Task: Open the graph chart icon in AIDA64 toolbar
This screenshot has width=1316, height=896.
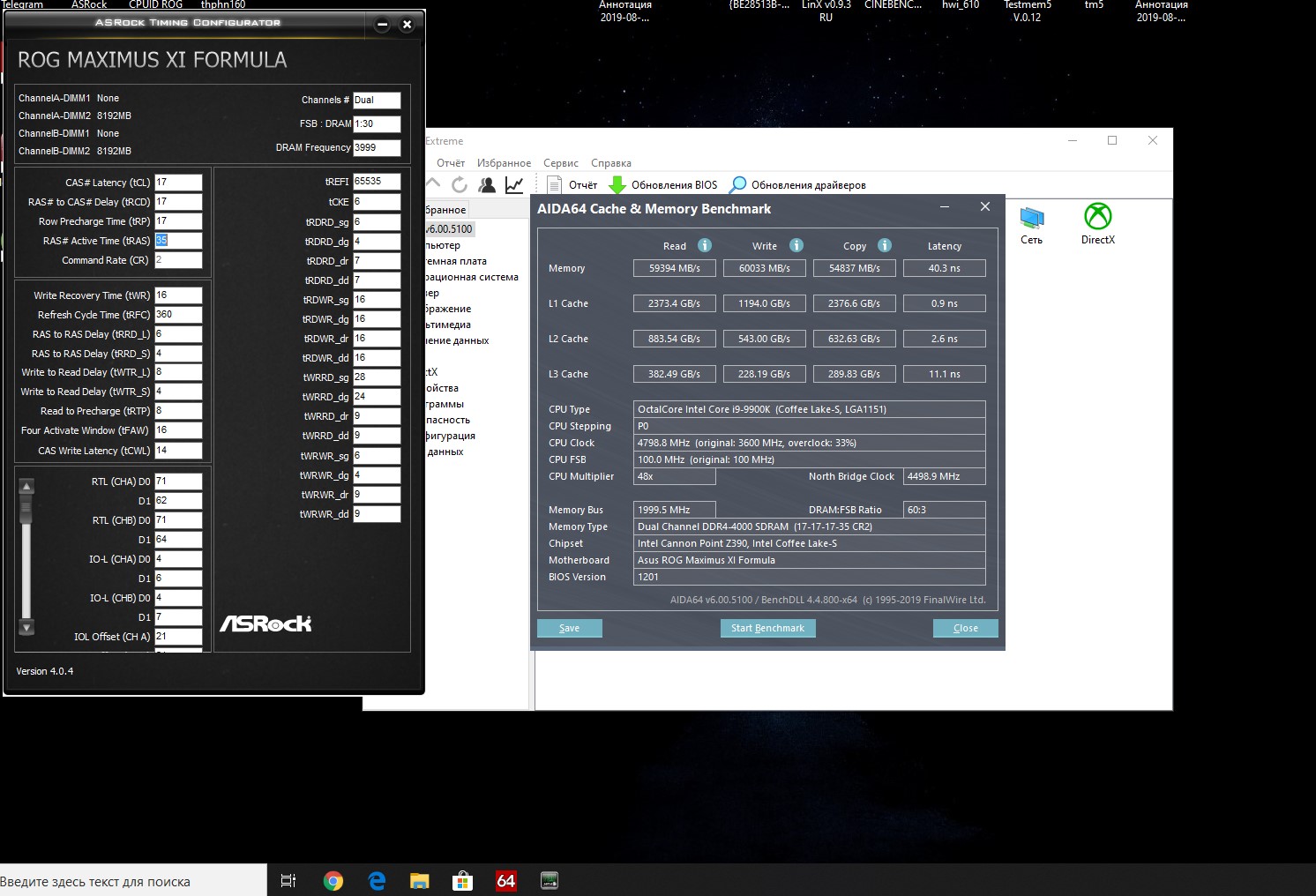Action: click(514, 184)
